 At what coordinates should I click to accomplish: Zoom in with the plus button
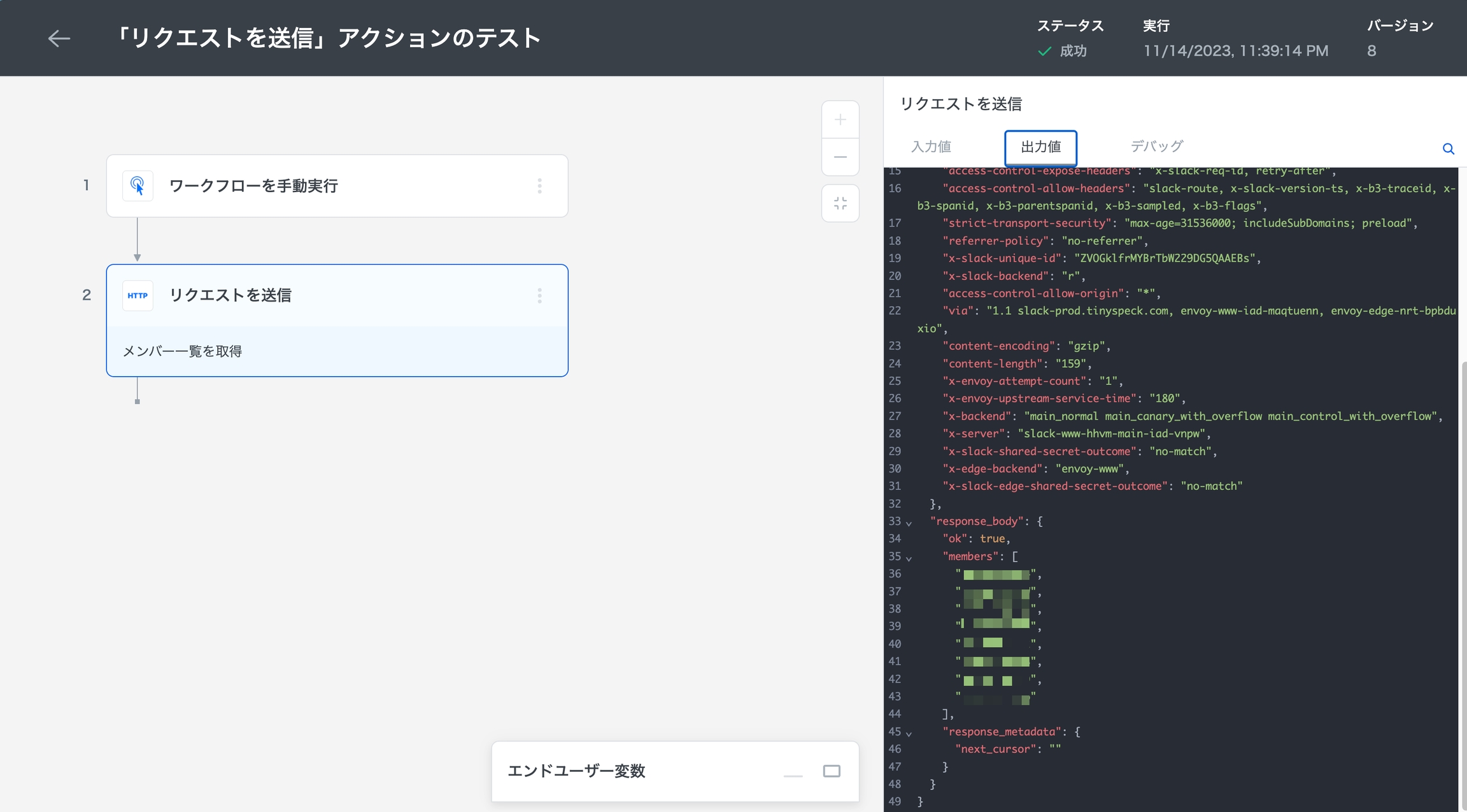(x=840, y=120)
